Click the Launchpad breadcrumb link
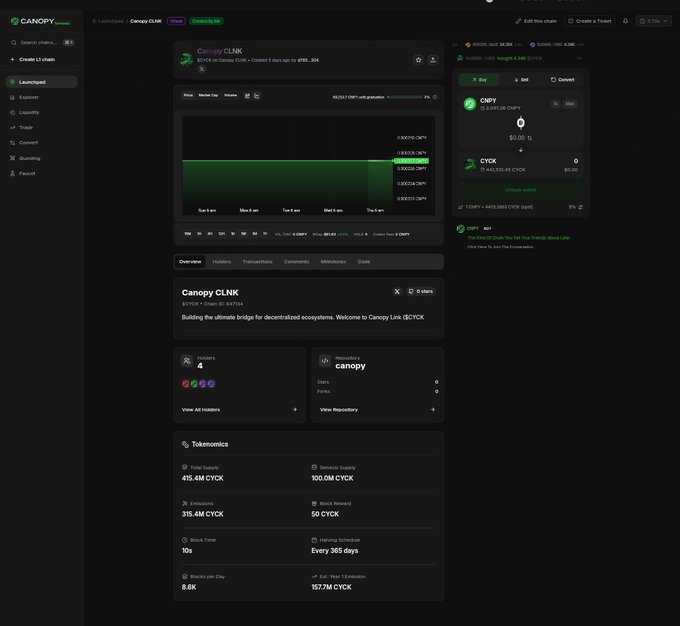The height and width of the screenshot is (626, 680). click(x=108, y=21)
